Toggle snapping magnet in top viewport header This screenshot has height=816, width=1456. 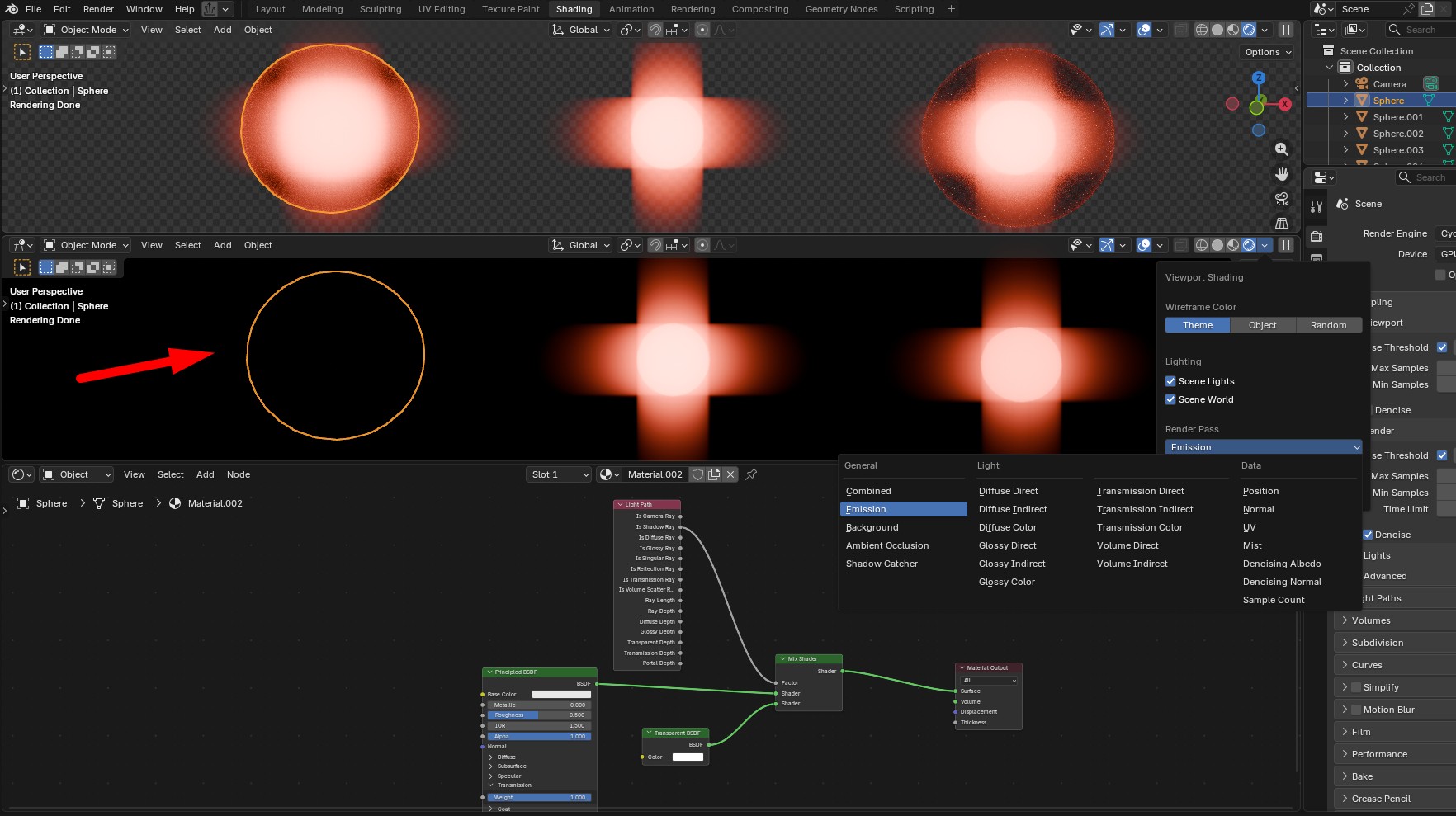[x=655, y=30]
